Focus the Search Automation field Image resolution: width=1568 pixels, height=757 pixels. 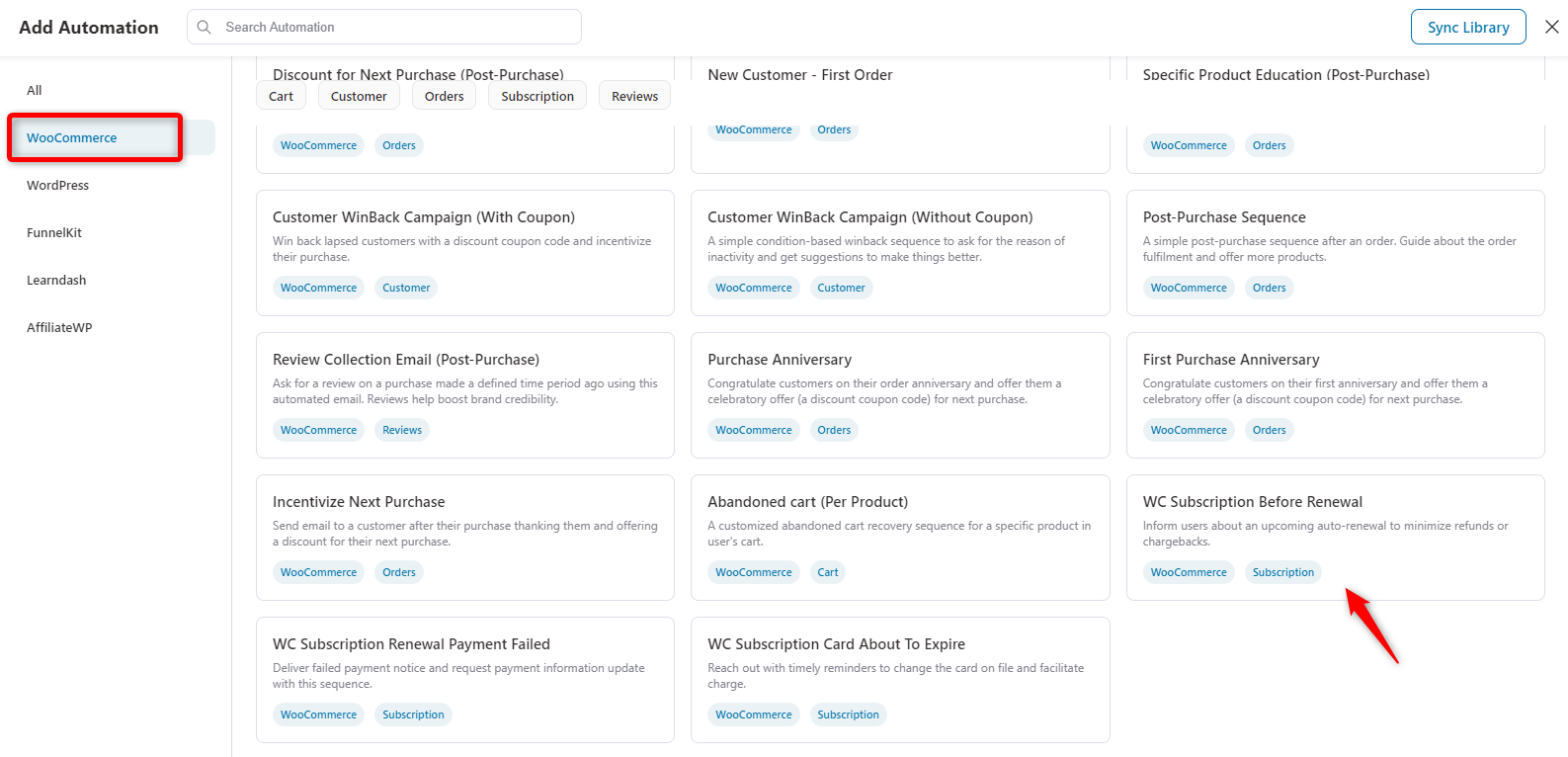click(384, 27)
